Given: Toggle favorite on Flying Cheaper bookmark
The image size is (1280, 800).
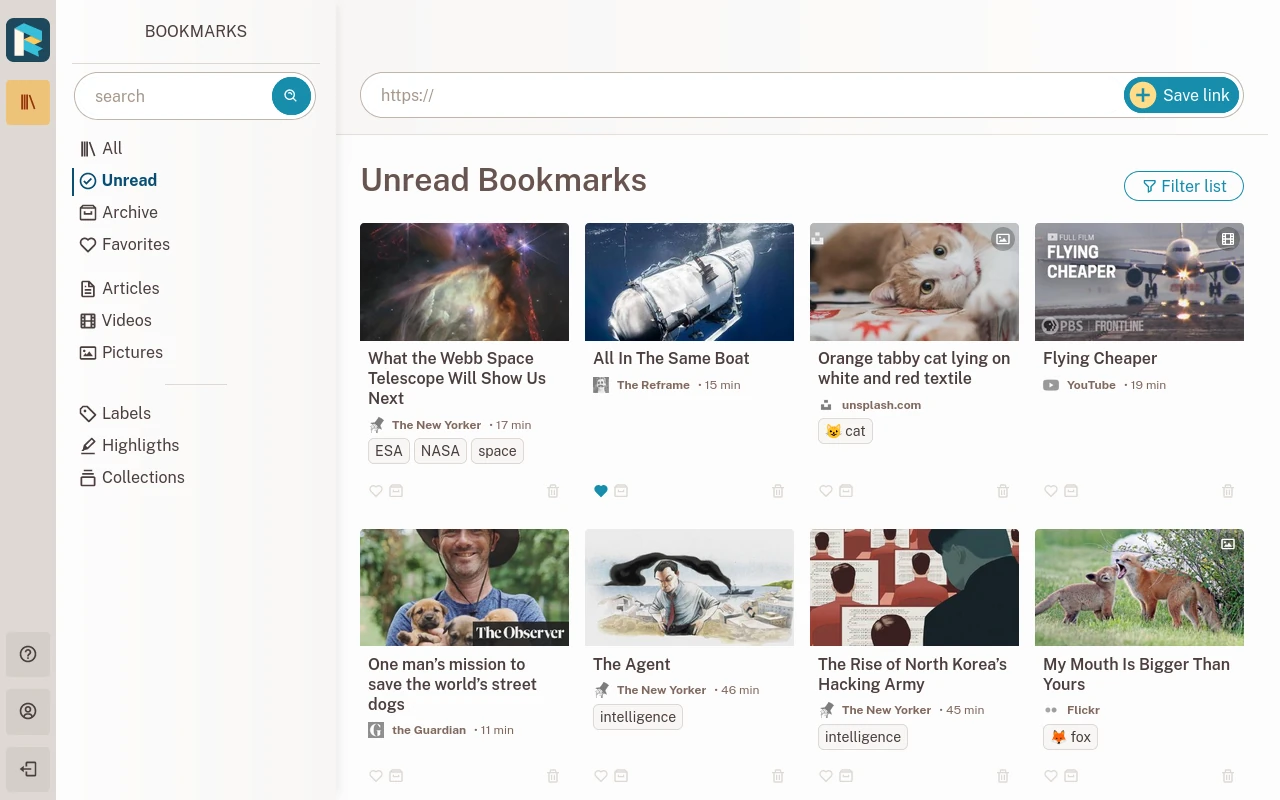Looking at the screenshot, I should click(1051, 491).
